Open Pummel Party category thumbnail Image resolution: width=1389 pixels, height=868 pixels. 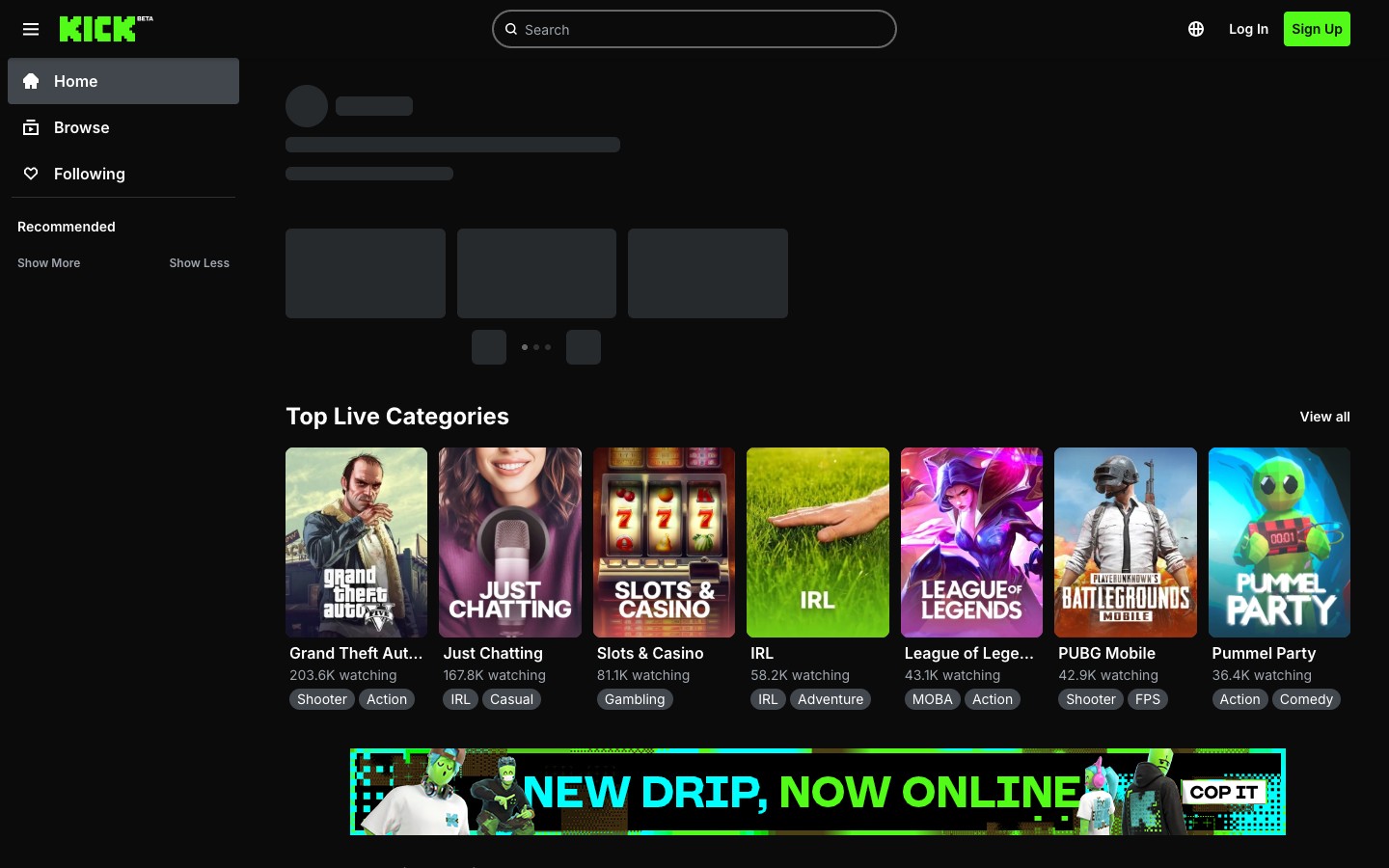1279,542
